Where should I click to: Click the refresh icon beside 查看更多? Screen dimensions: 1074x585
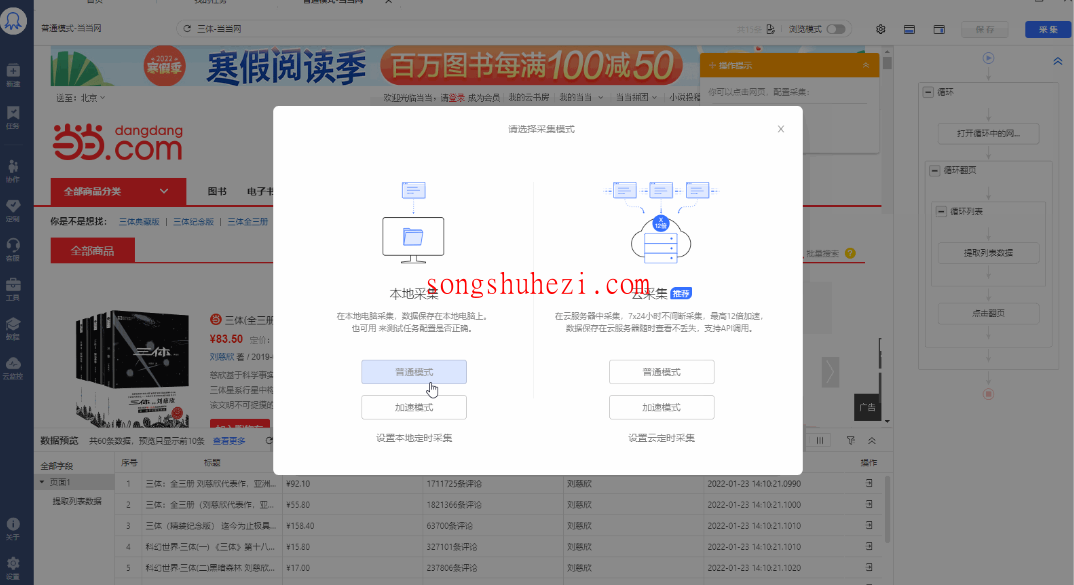[269, 440]
